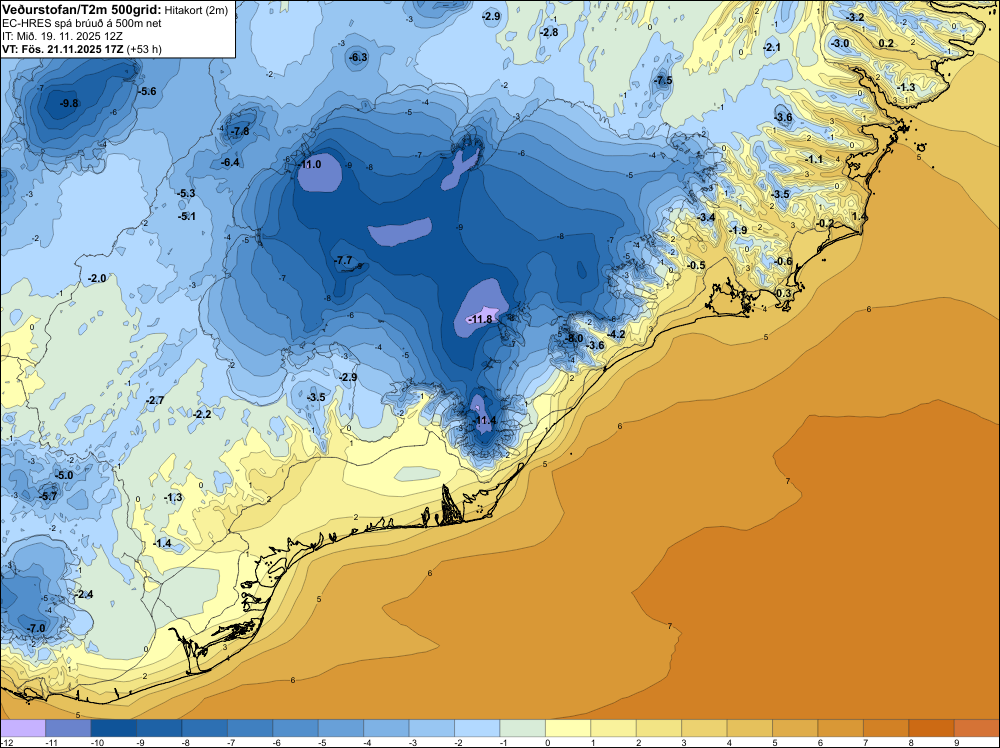This screenshot has height=748, width=1000.
Task: Click the -1.1 temperature label
Action: coord(814,159)
